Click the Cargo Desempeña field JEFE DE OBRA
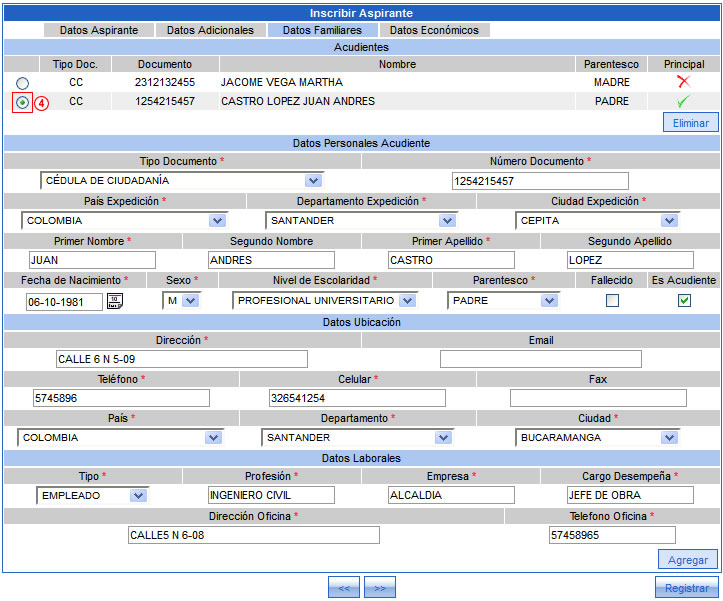723x601 pixels. coord(630,495)
